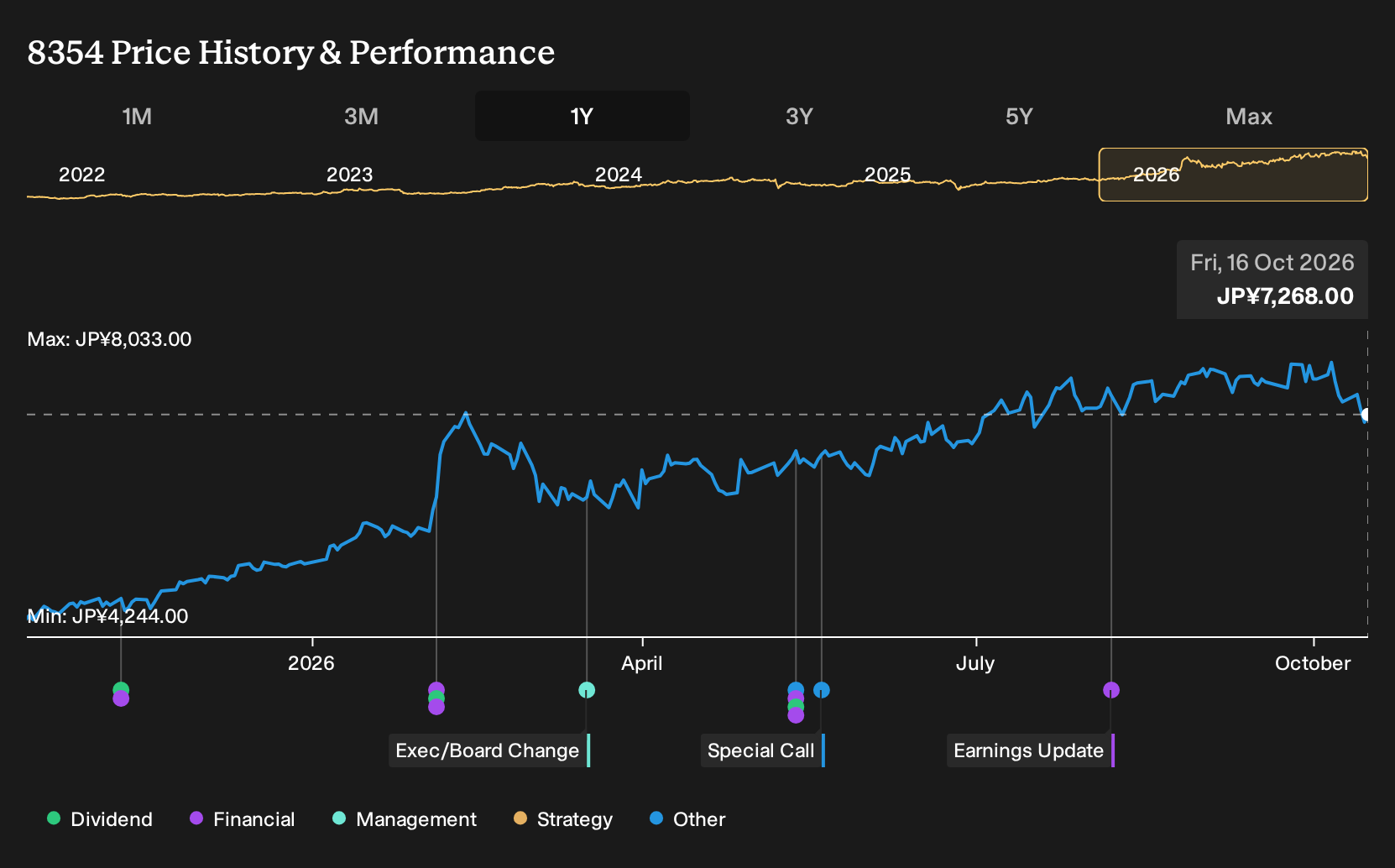Screen dimensions: 1395x868
Task: Click the October axis label
Action: click(x=1313, y=663)
